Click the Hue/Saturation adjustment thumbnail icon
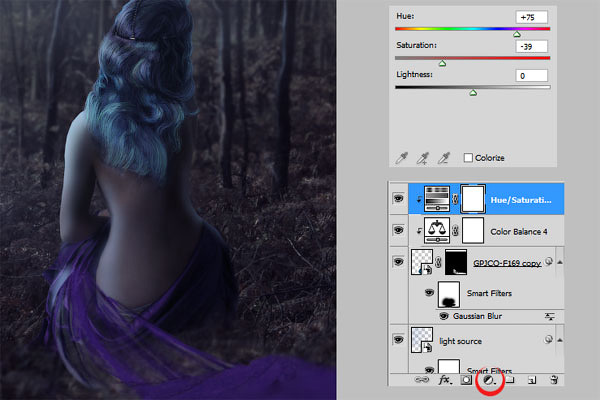Viewport: 600px width, 400px height. [437, 198]
